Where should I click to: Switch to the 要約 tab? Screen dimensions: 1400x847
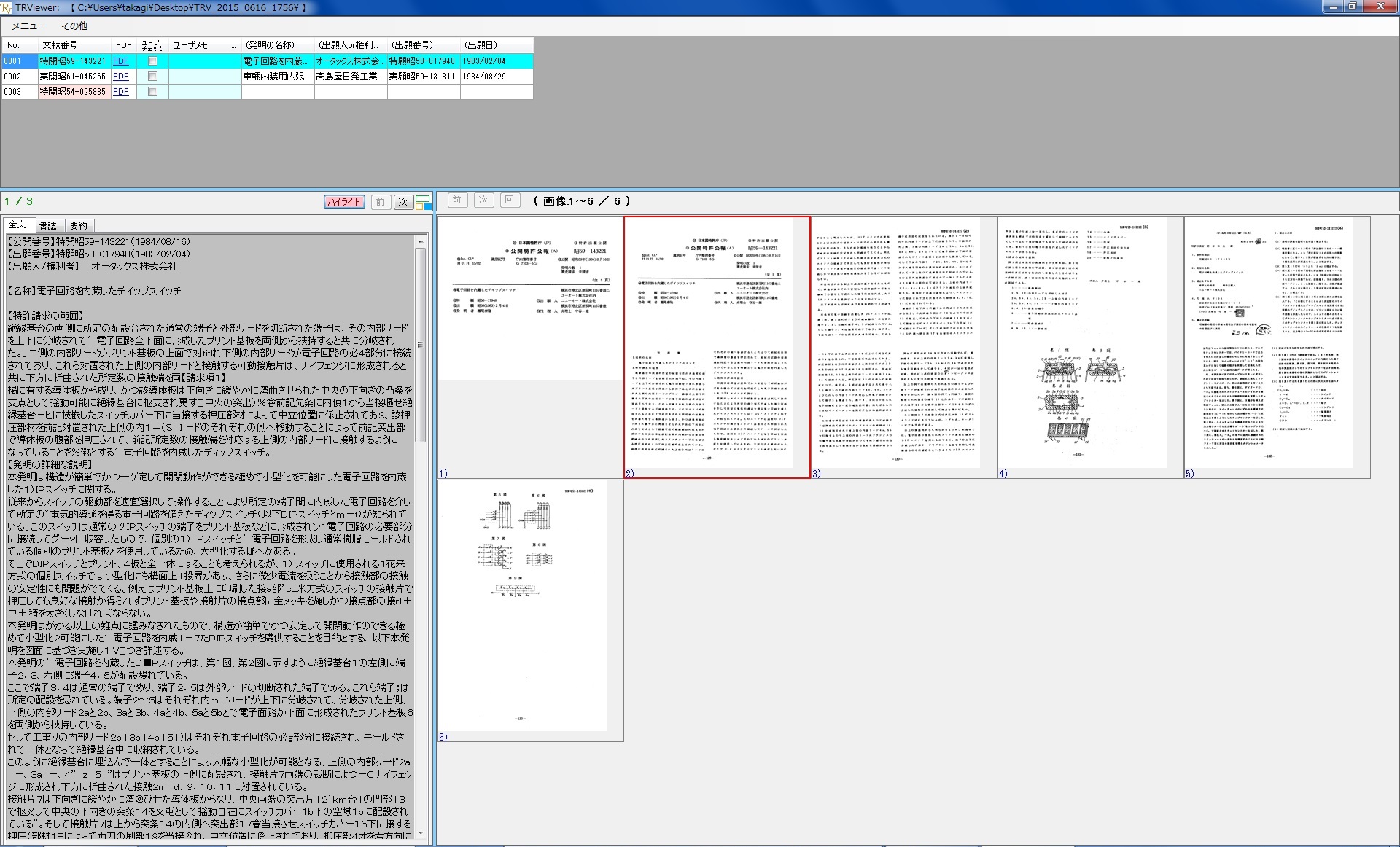79,226
